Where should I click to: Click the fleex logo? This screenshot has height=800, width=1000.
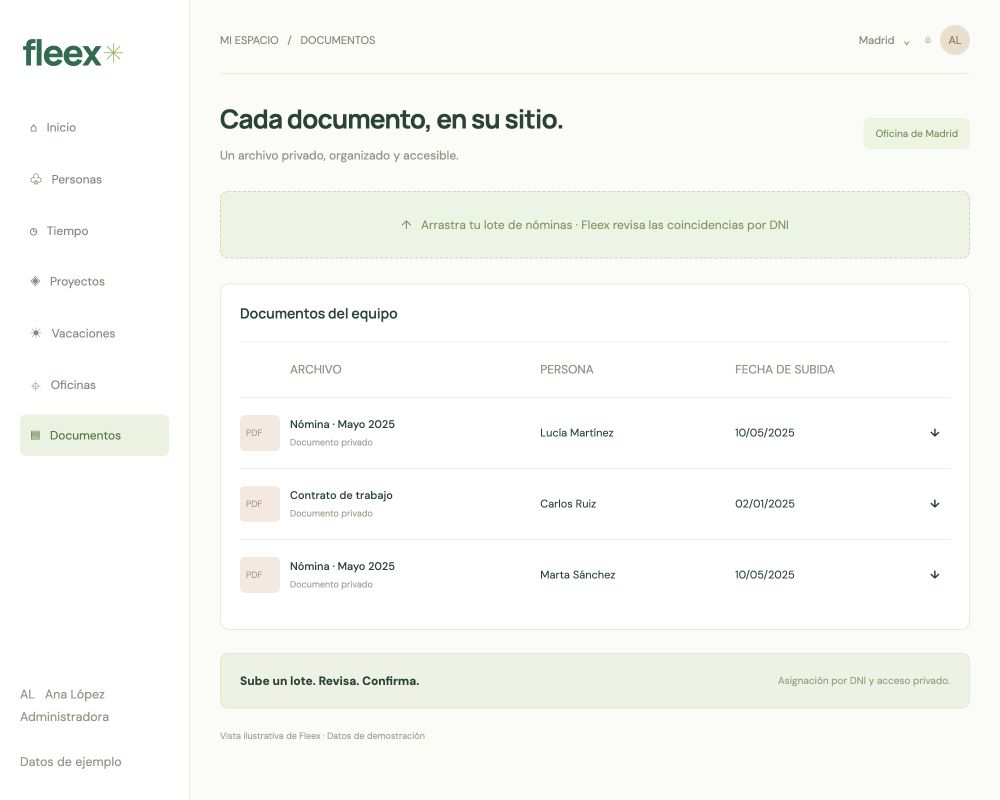pyautogui.click(x=72, y=53)
